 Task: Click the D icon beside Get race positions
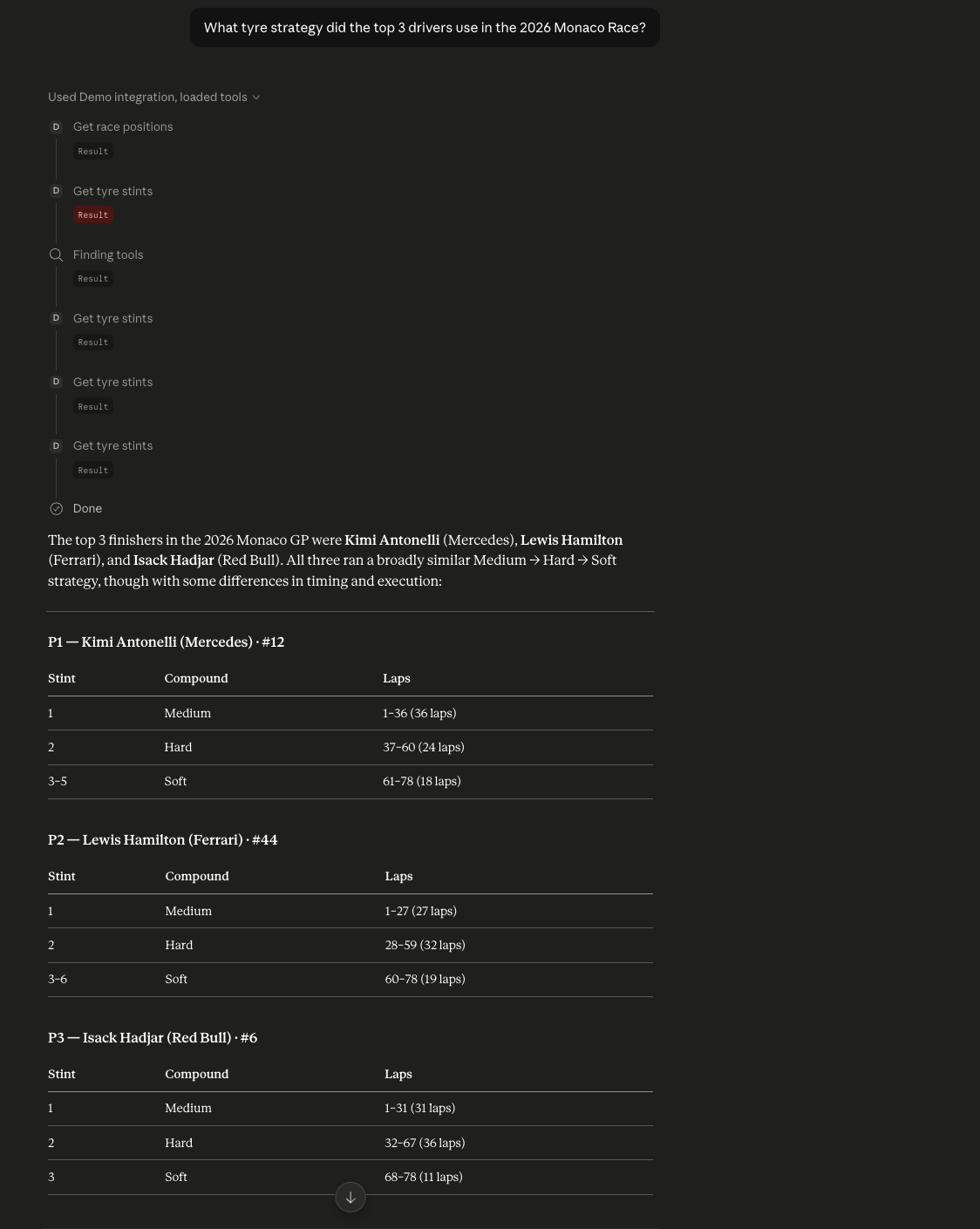tap(57, 127)
